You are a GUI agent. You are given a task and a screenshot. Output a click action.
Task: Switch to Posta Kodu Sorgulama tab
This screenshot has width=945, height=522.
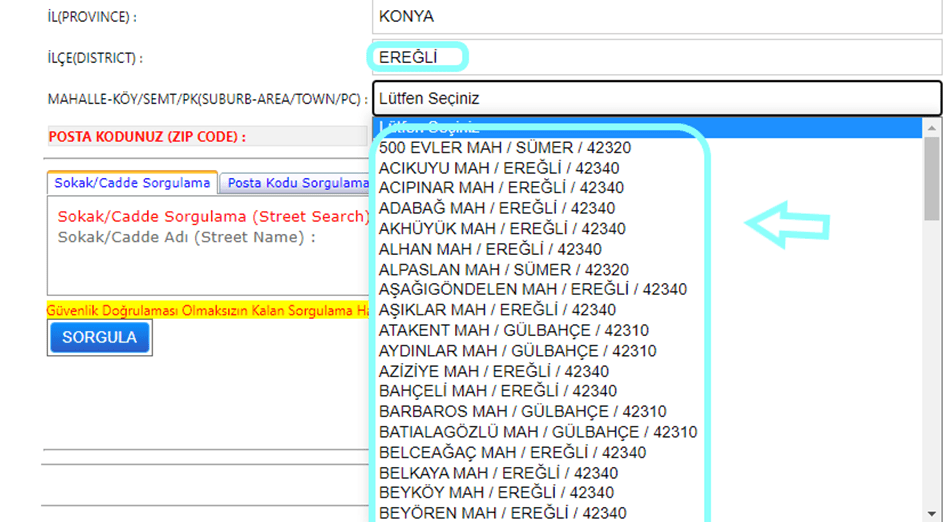pos(296,183)
